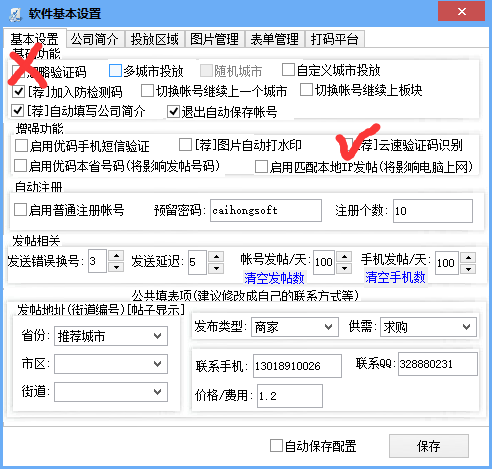
Task: Open the 打码平台 tab
Action: pos(335,39)
